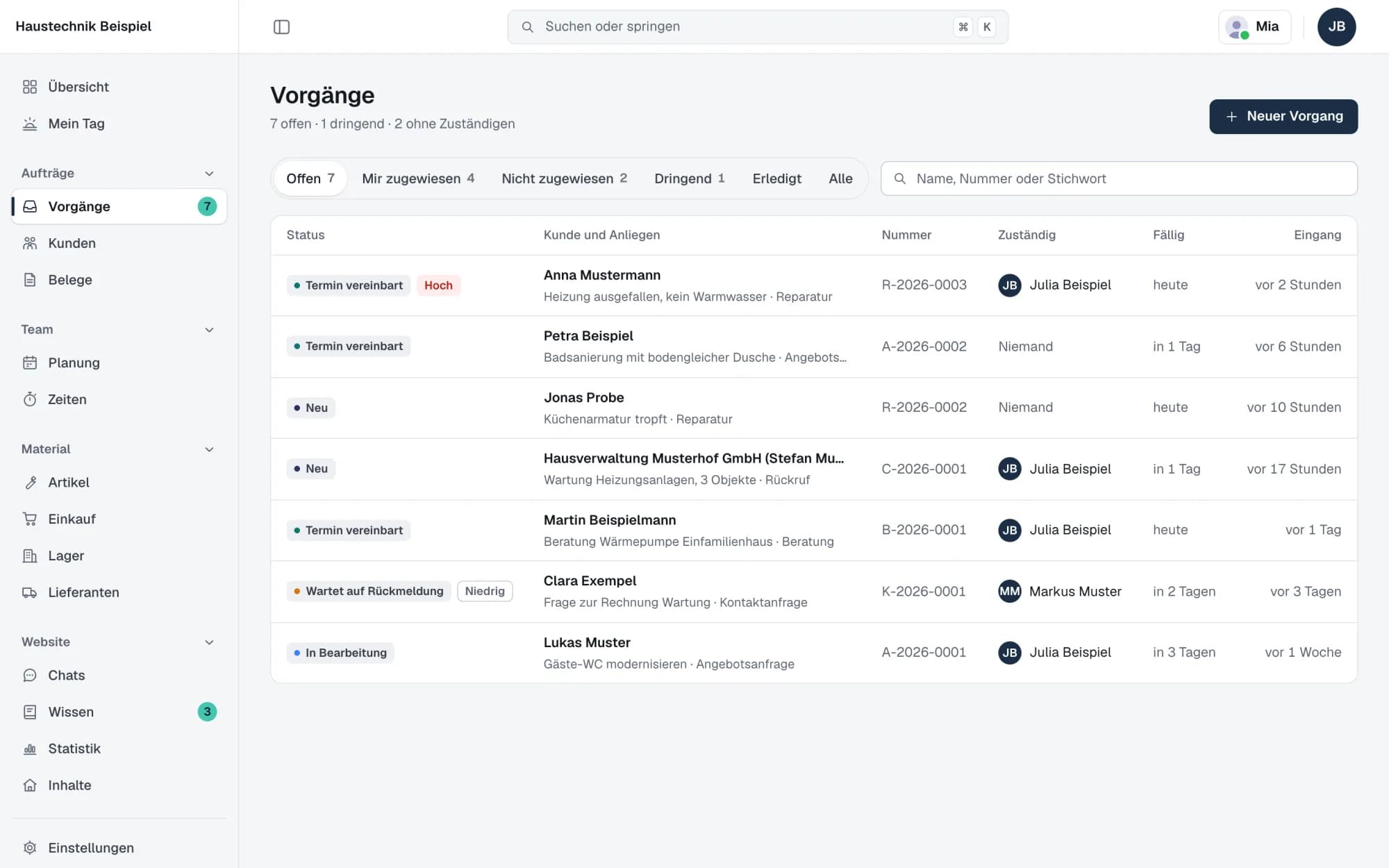Open Anna Mustermann row

[x=814, y=285]
